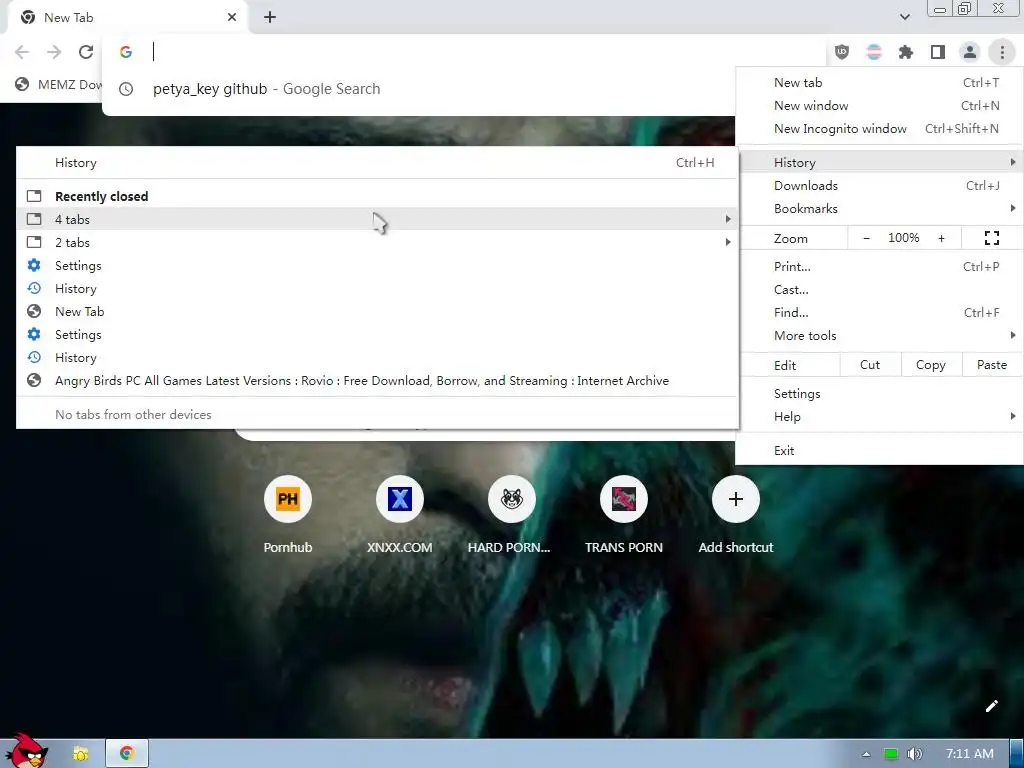This screenshot has height=768, width=1024.
Task: Select Find... in the Chrome menu
Action: click(879, 313)
